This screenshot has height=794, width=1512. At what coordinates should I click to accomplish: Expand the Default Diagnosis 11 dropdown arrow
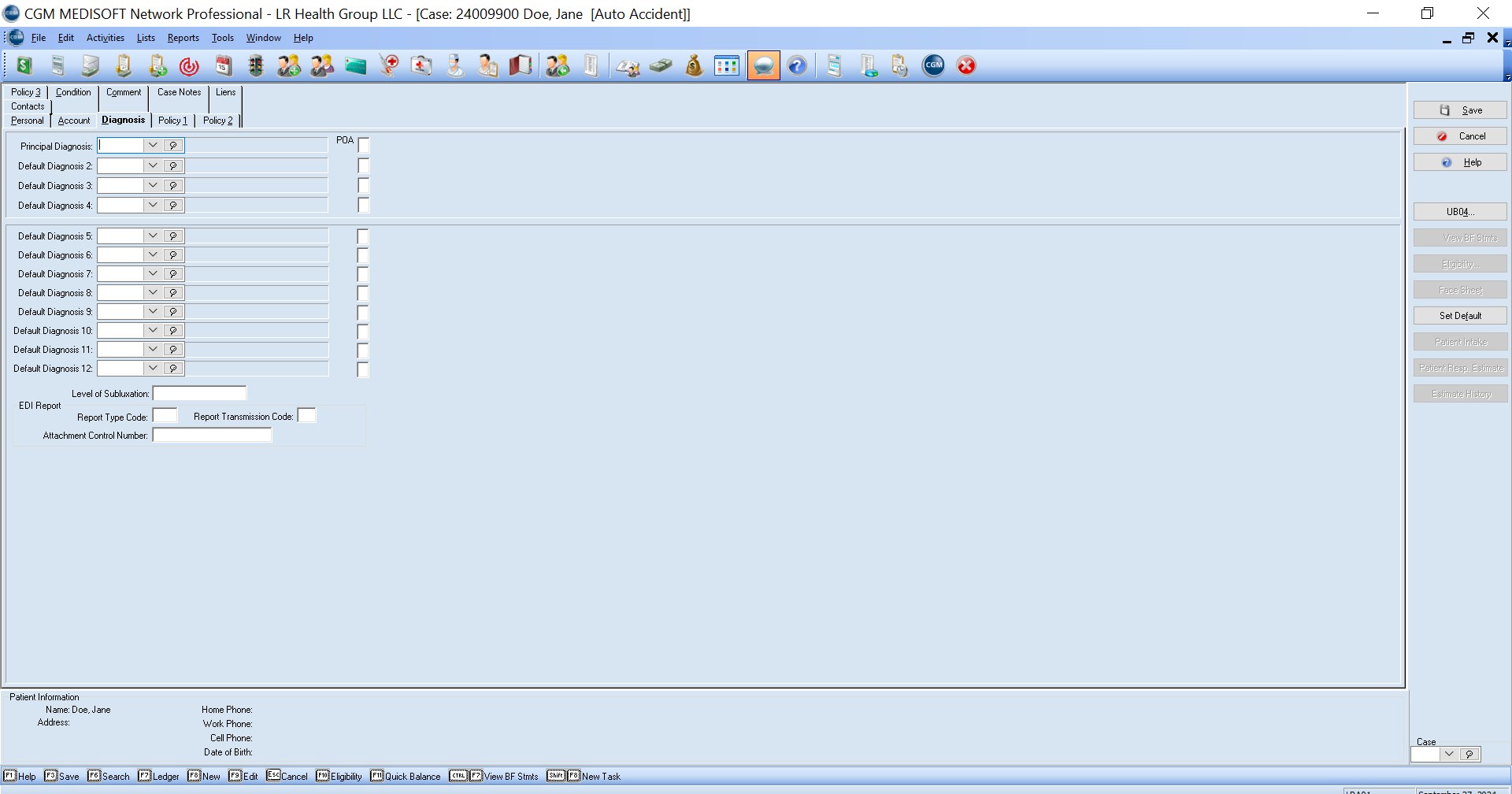[x=153, y=350]
